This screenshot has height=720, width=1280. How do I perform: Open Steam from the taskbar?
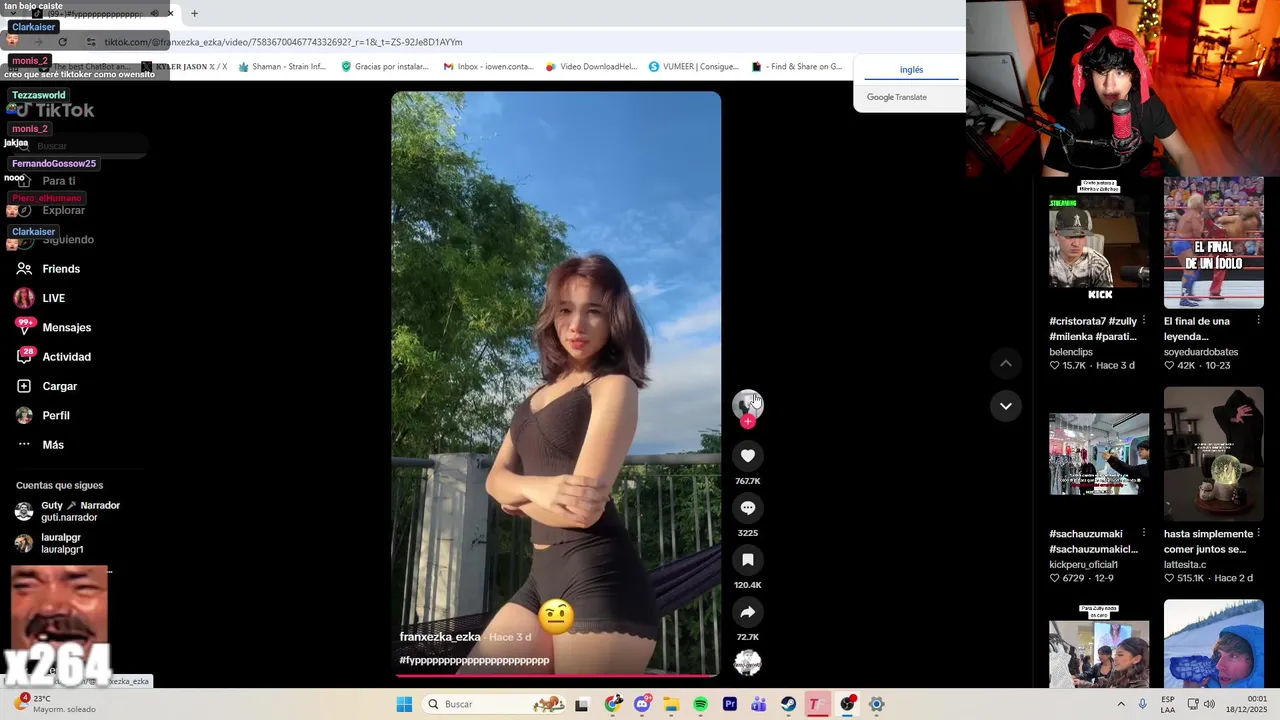pyautogui.click(x=788, y=704)
